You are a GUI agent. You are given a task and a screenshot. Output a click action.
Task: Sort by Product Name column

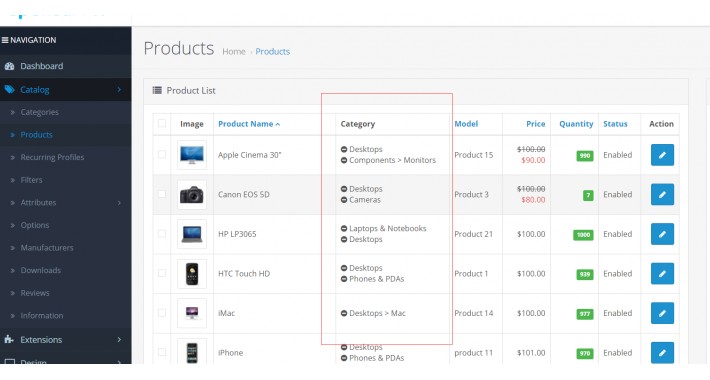point(249,124)
